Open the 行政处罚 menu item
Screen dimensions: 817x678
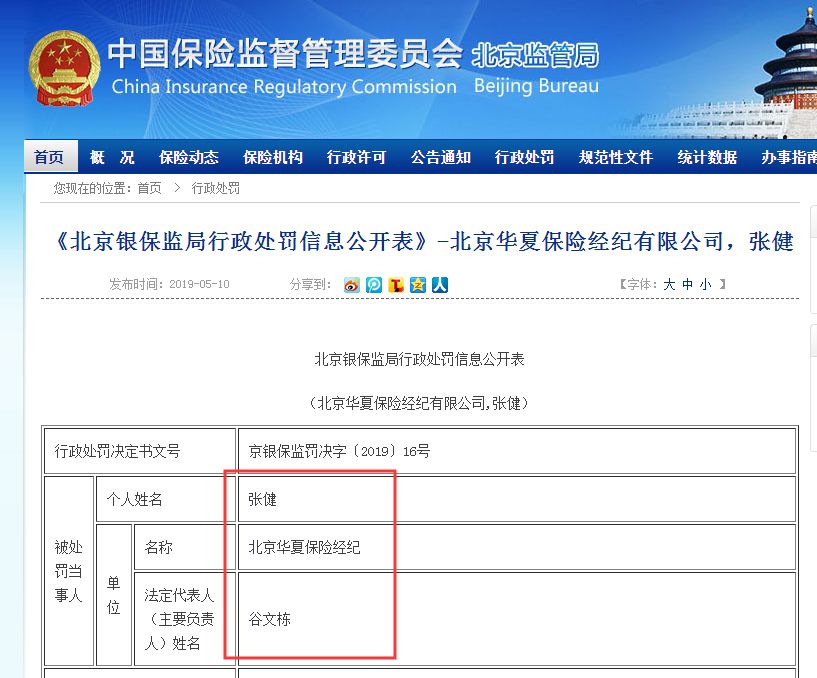(524, 157)
